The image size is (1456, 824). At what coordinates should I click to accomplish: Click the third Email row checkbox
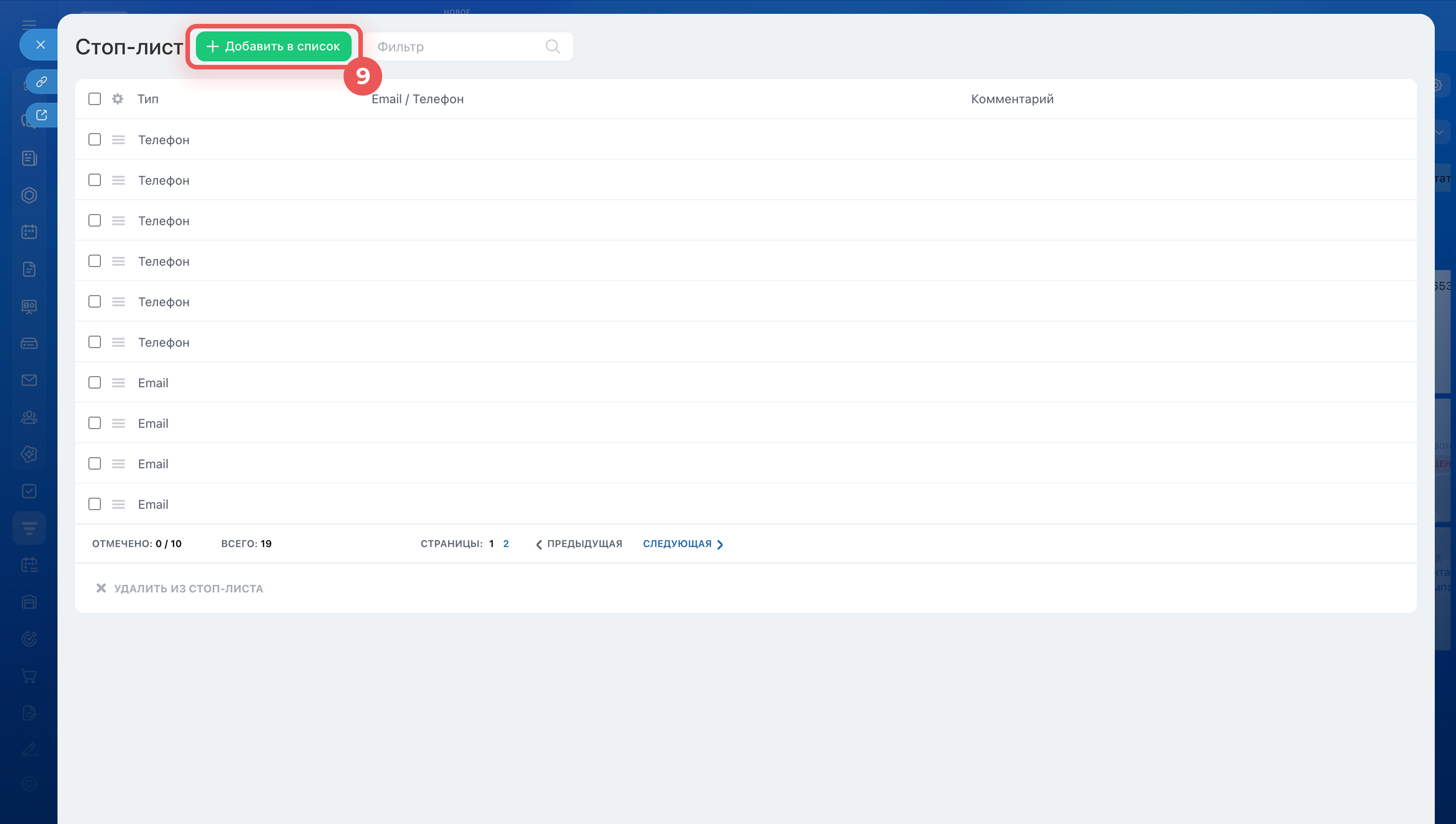pos(94,464)
